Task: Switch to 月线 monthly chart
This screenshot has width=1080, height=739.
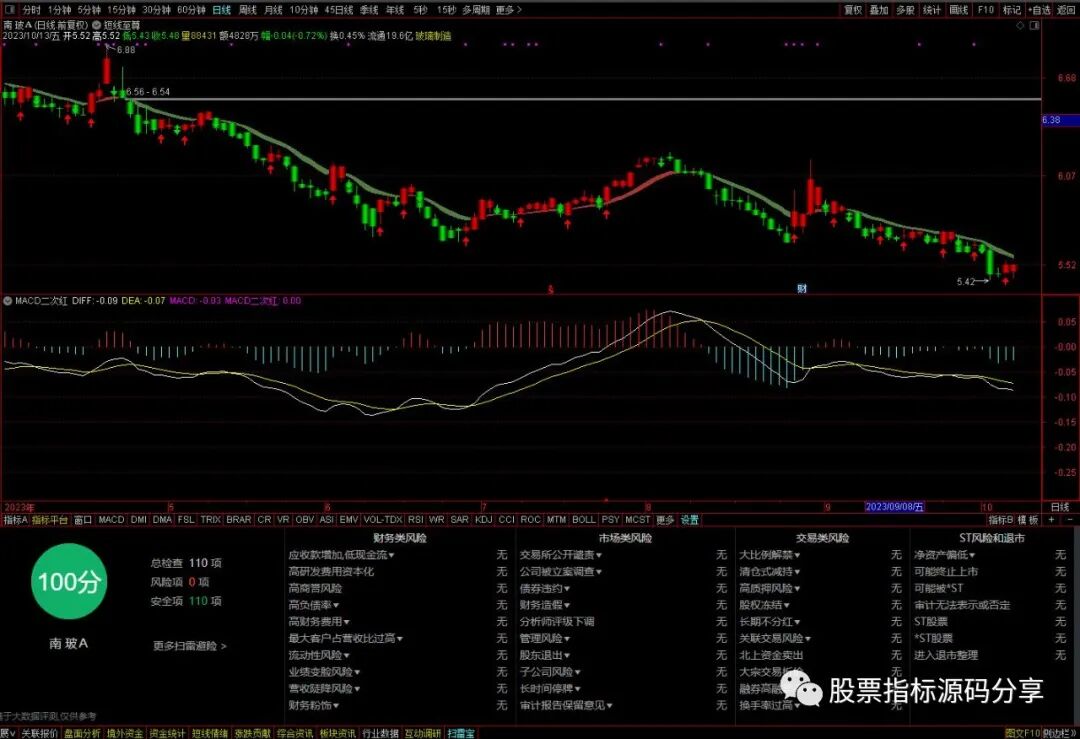Action: click(x=273, y=10)
